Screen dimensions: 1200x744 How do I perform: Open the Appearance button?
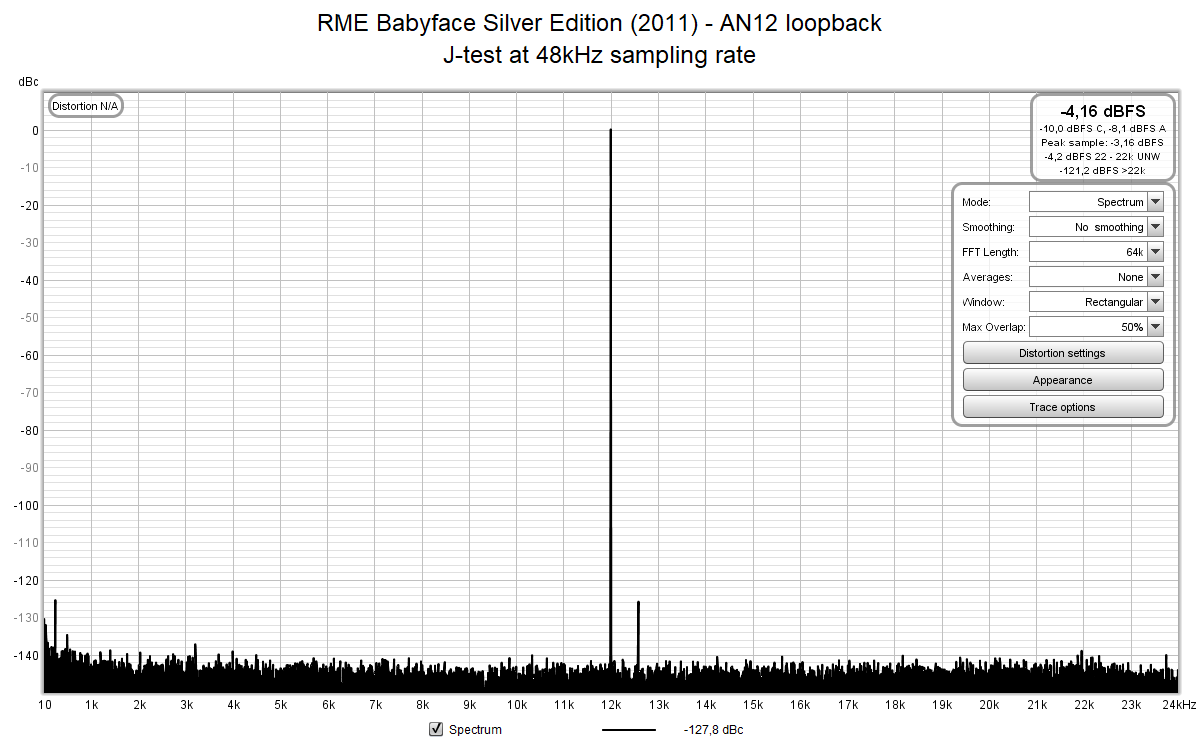1063,380
